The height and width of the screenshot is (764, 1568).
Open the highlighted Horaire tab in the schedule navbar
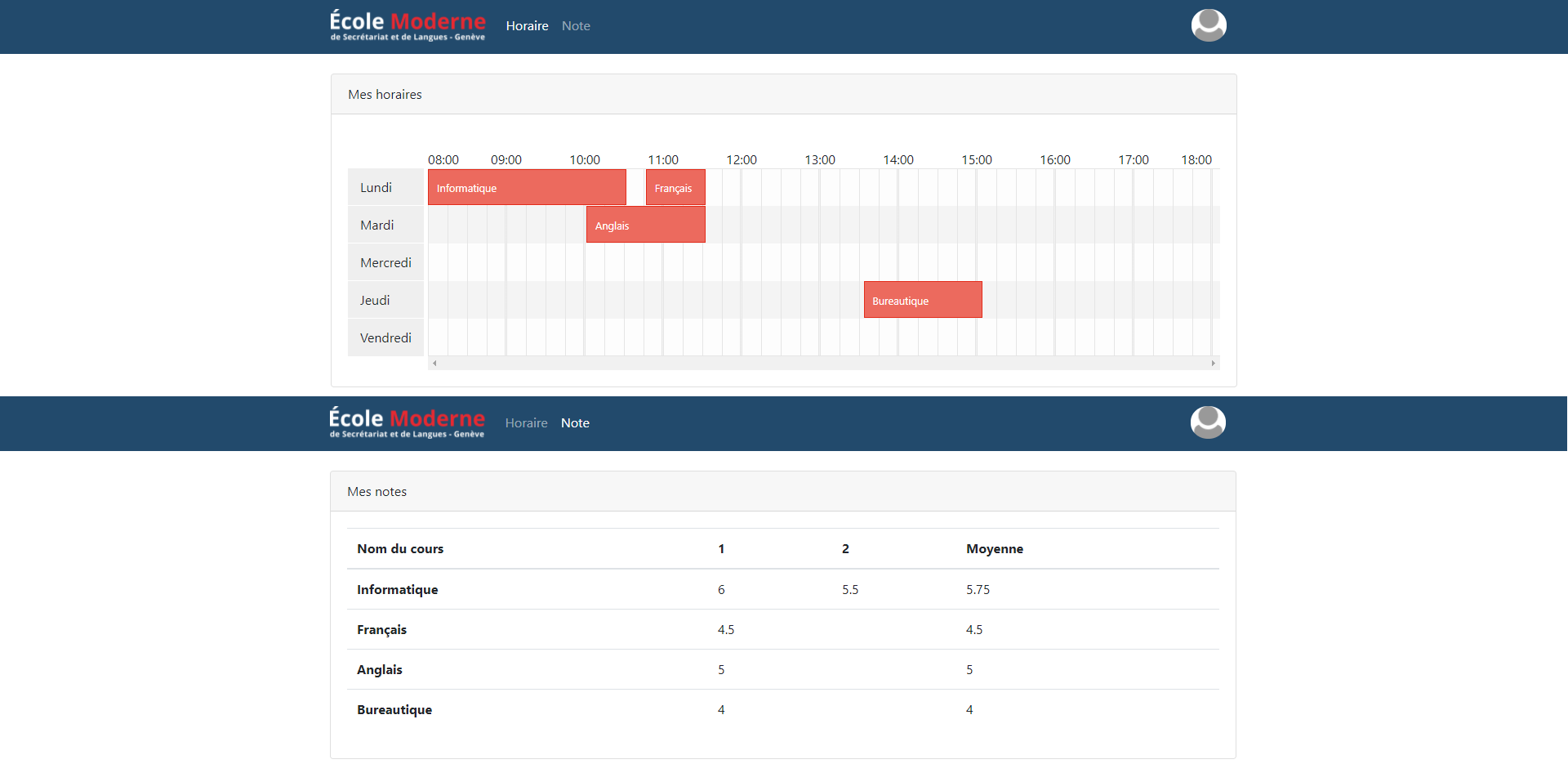(527, 26)
